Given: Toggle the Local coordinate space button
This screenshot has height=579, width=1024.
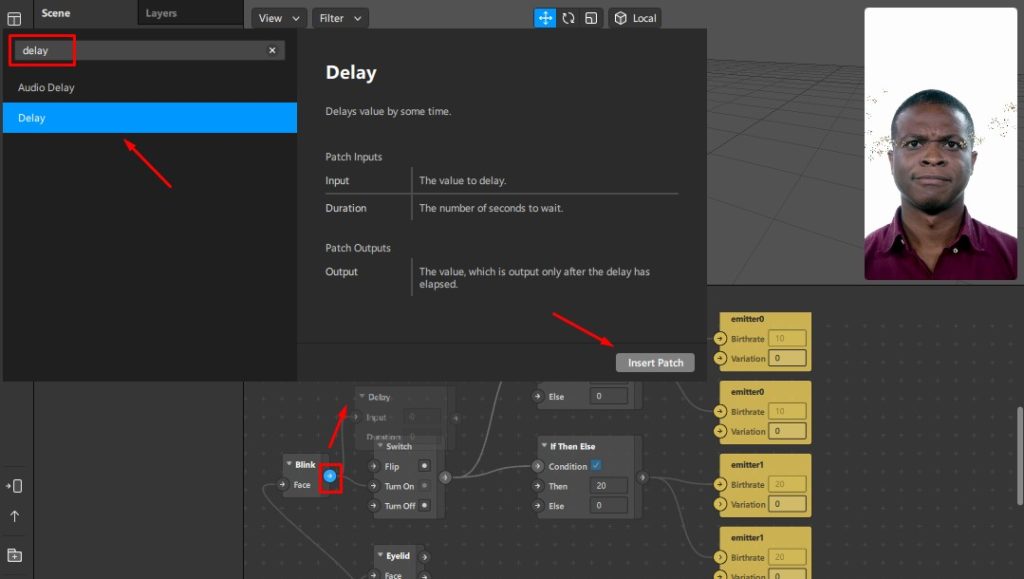Looking at the screenshot, I should pos(635,18).
